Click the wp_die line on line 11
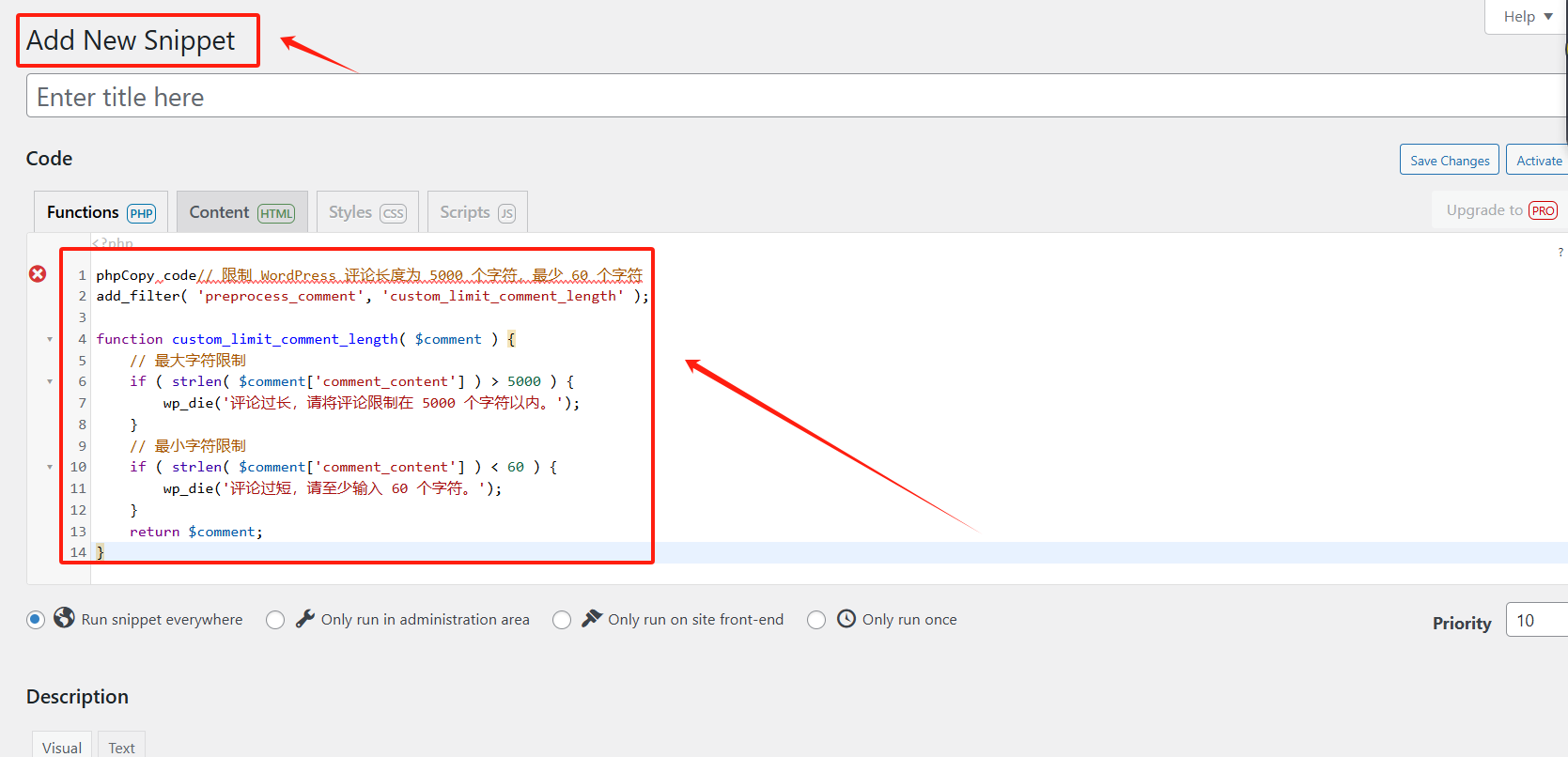Viewport: 1568px width, 757px height. click(333, 488)
